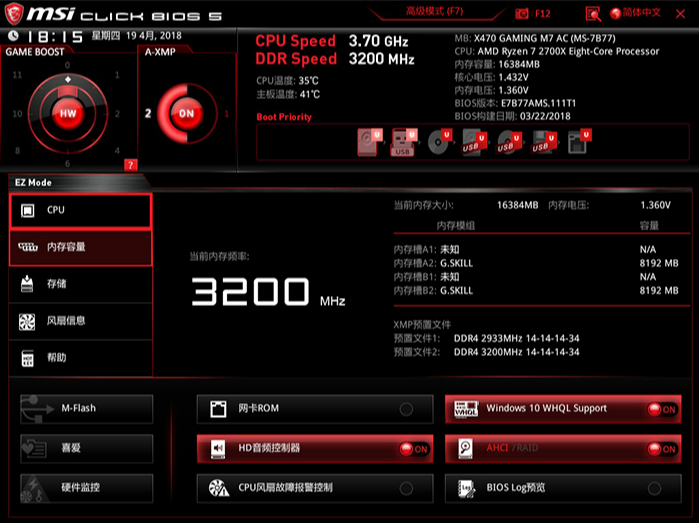Switch to 高级模式 (F7) advanced mode
The width and height of the screenshot is (699, 523).
pyautogui.click(x=436, y=11)
